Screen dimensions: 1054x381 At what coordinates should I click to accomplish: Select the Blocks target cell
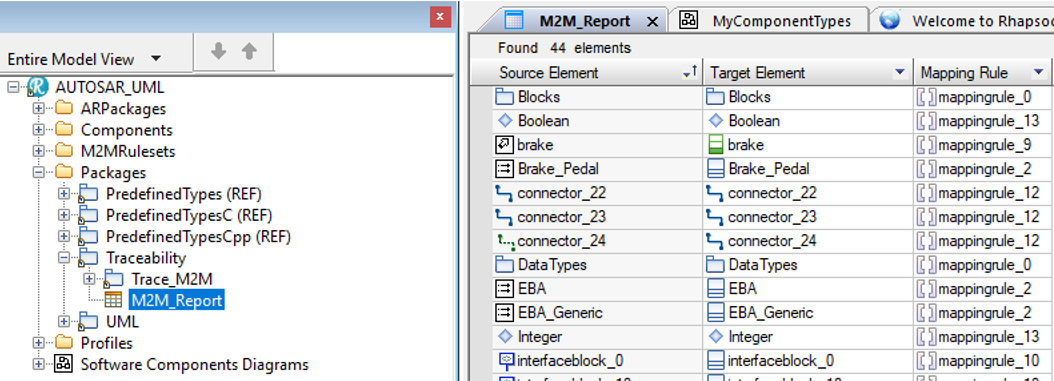[808, 97]
